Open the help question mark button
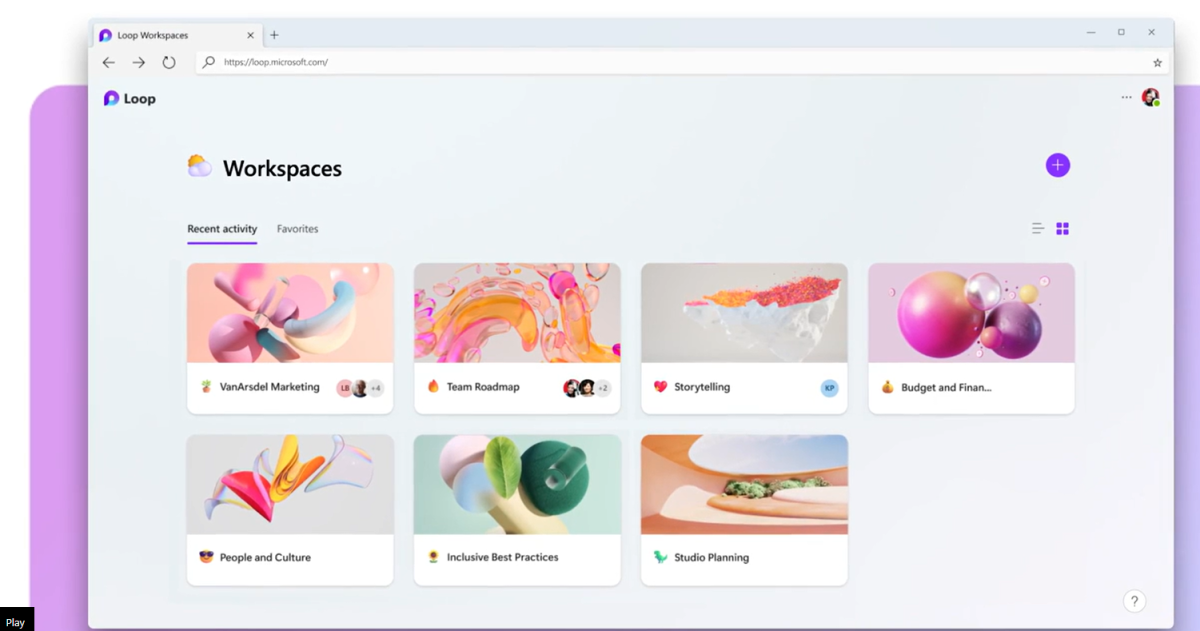Viewport: 1200px width, 631px height. [x=1134, y=601]
